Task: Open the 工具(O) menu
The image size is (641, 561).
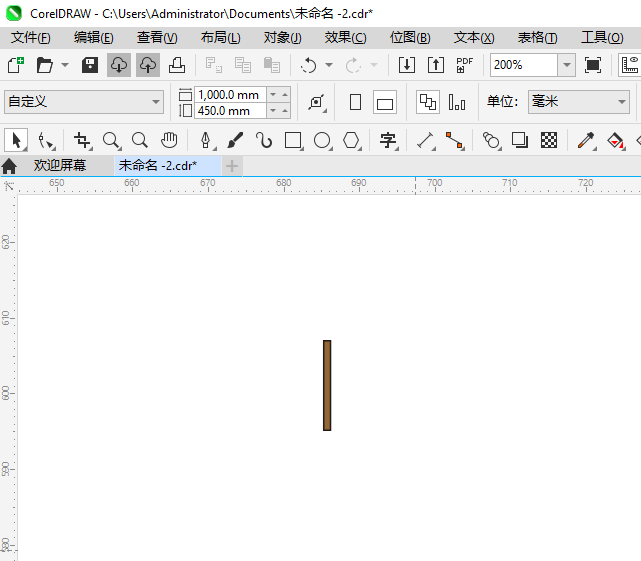Action: coord(602,38)
